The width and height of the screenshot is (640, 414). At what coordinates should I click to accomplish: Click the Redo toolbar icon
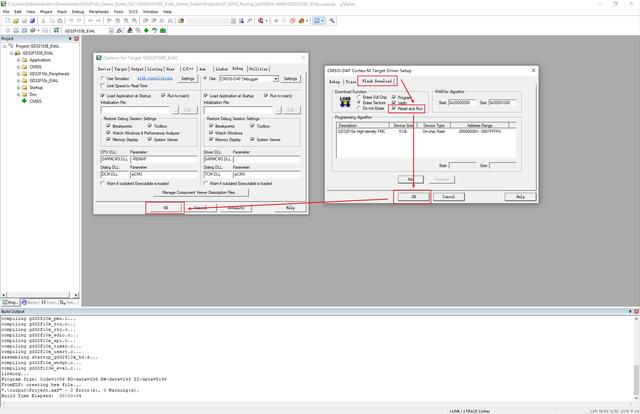click(x=80, y=20)
